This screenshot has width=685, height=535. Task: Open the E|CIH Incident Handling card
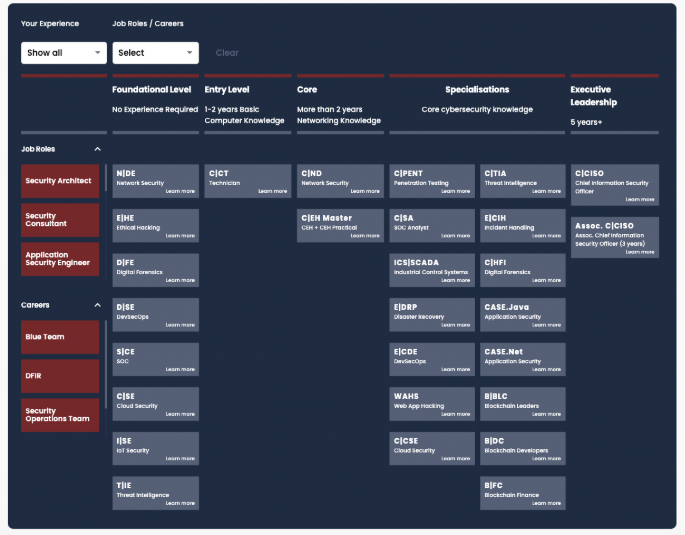[x=523, y=225]
